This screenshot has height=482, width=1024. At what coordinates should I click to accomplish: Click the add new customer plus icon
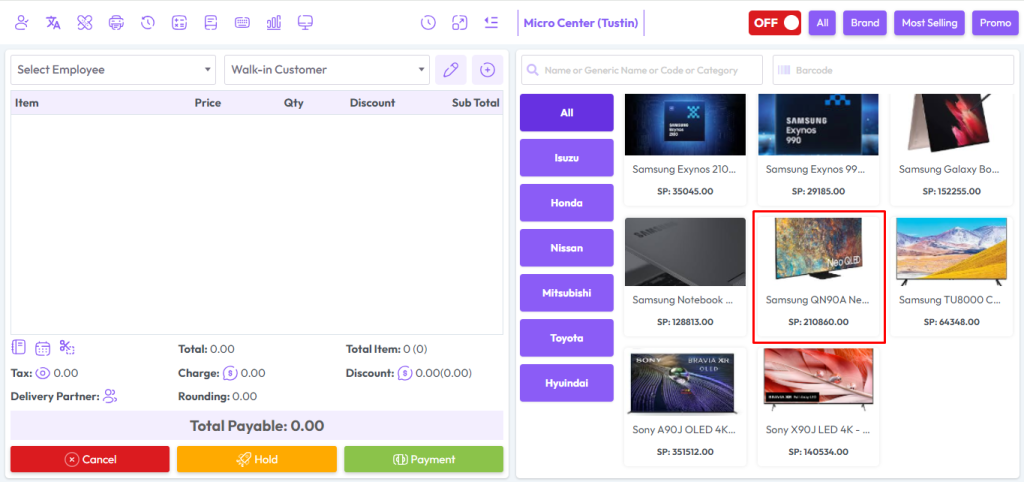[487, 70]
